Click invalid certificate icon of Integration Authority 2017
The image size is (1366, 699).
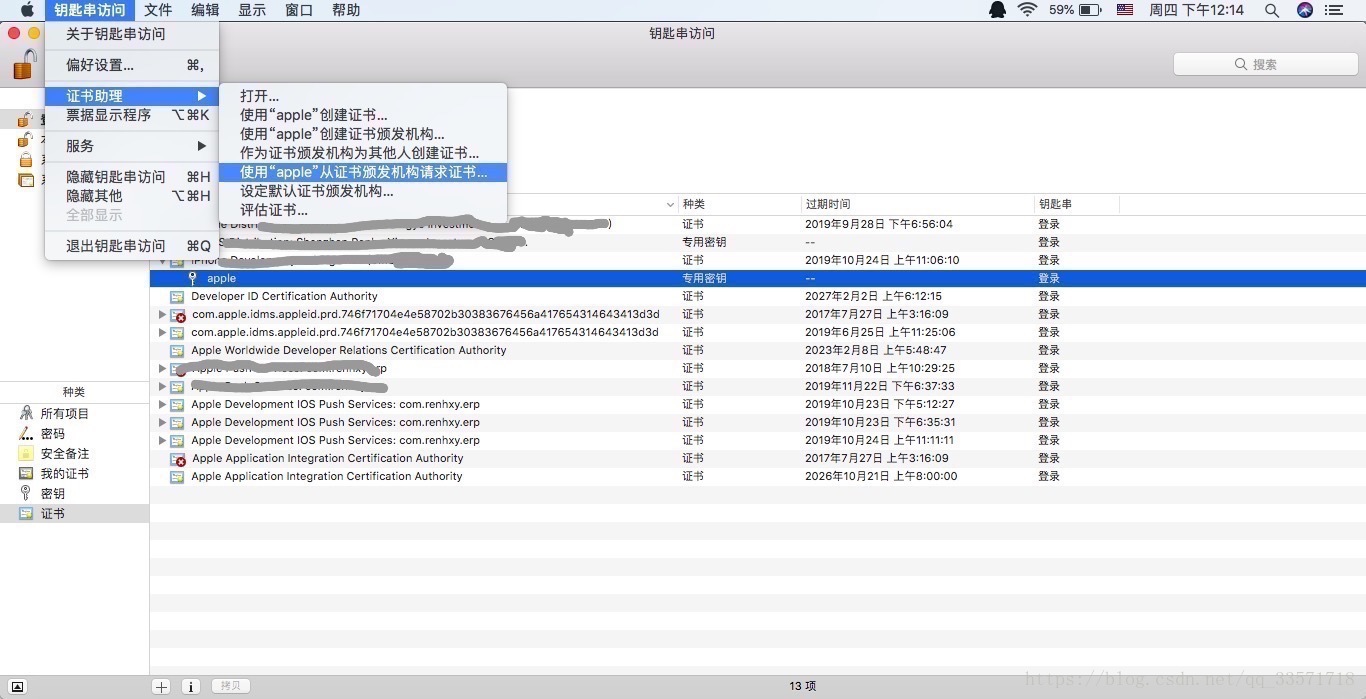(x=177, y=459)
